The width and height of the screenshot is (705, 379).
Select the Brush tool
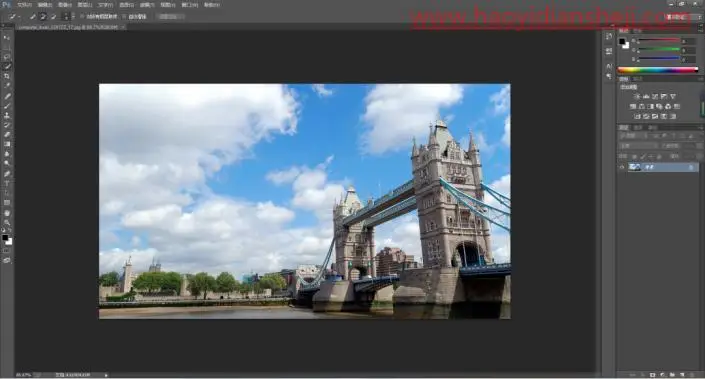point(7,106)
